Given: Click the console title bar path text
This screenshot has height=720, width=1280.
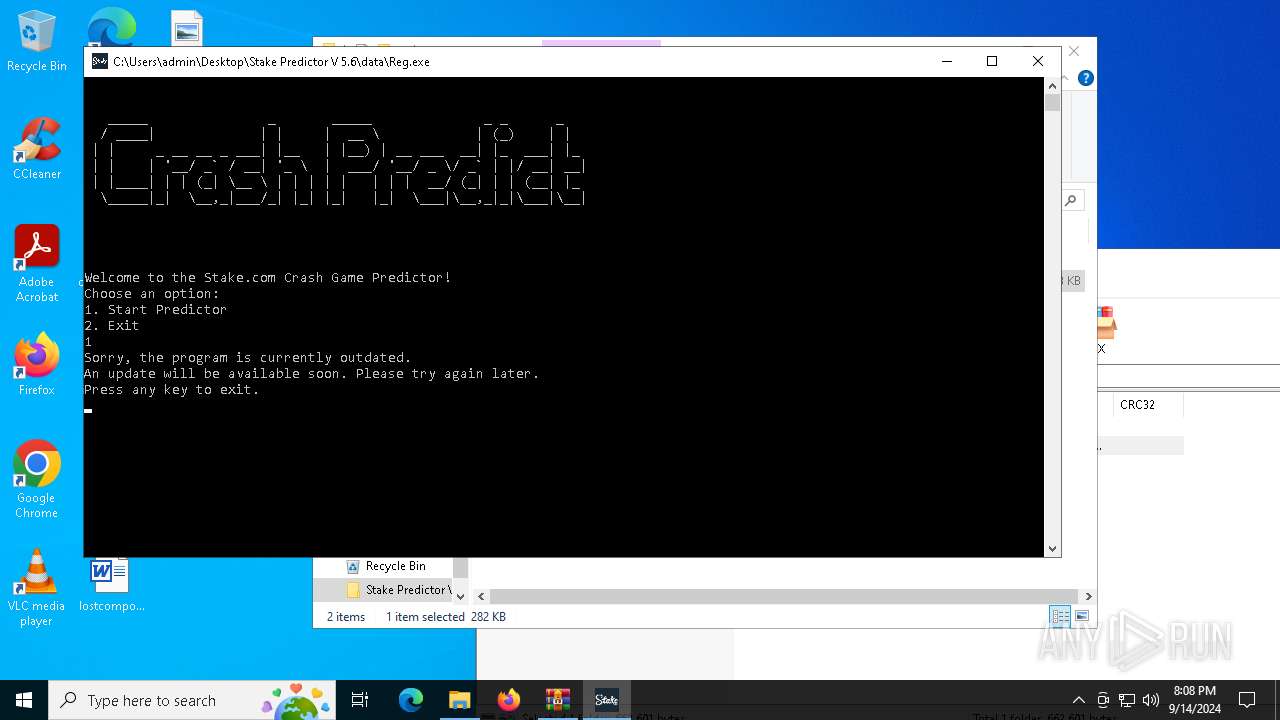Looking at the screenshot, I should tap(271, 61).
